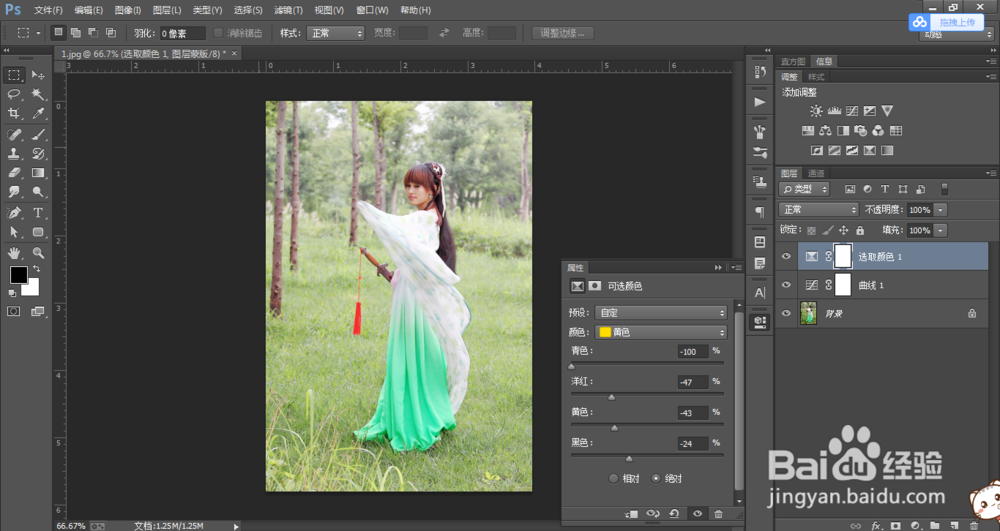Add a Brightness/Contrast adjustment
Image resolution: width=1000 pixels, height=531 pixels.
[x=816, y=111]
